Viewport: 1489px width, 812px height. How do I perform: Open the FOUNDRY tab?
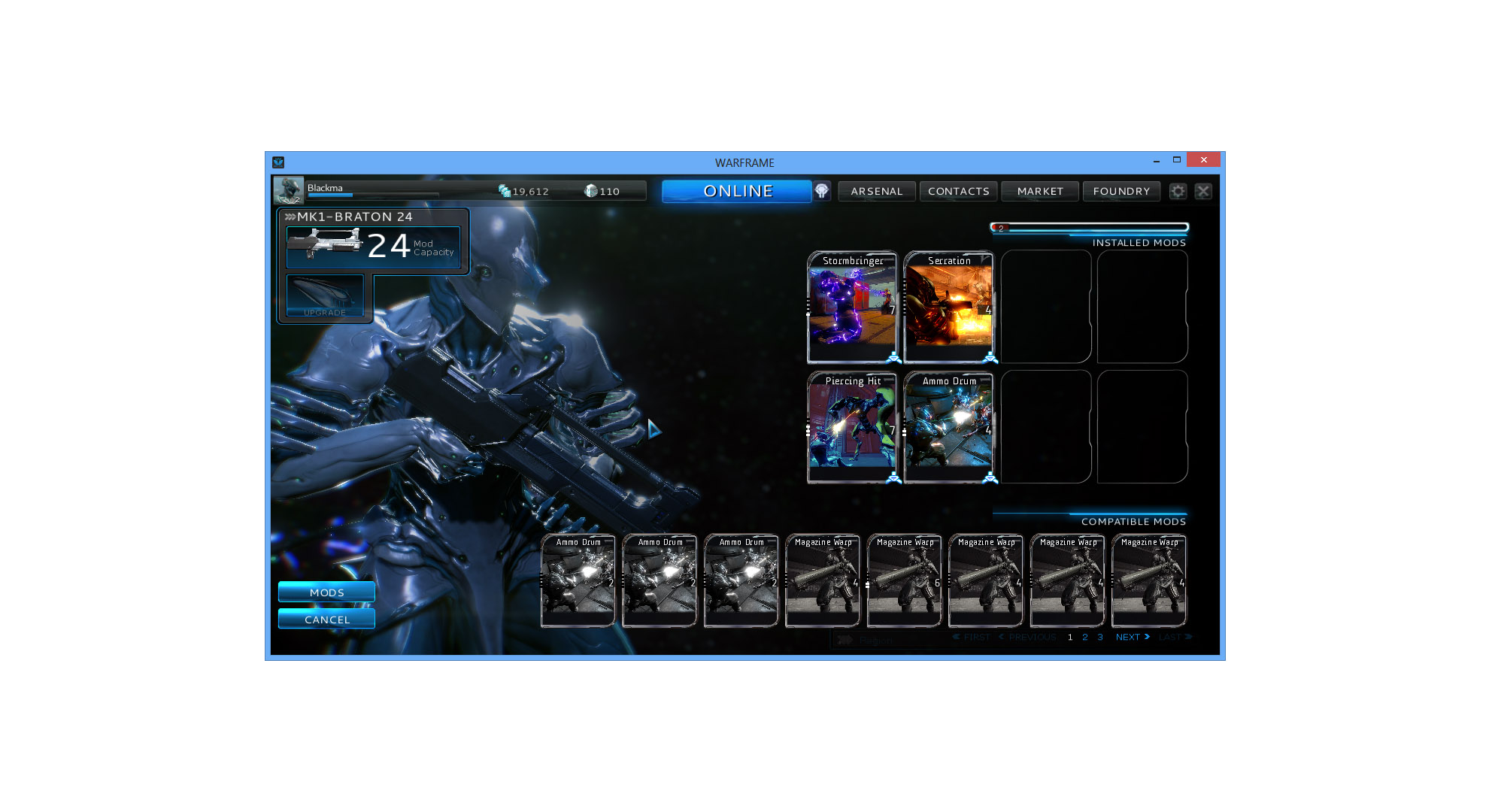pyautogui.click(x=1121, y=191)
